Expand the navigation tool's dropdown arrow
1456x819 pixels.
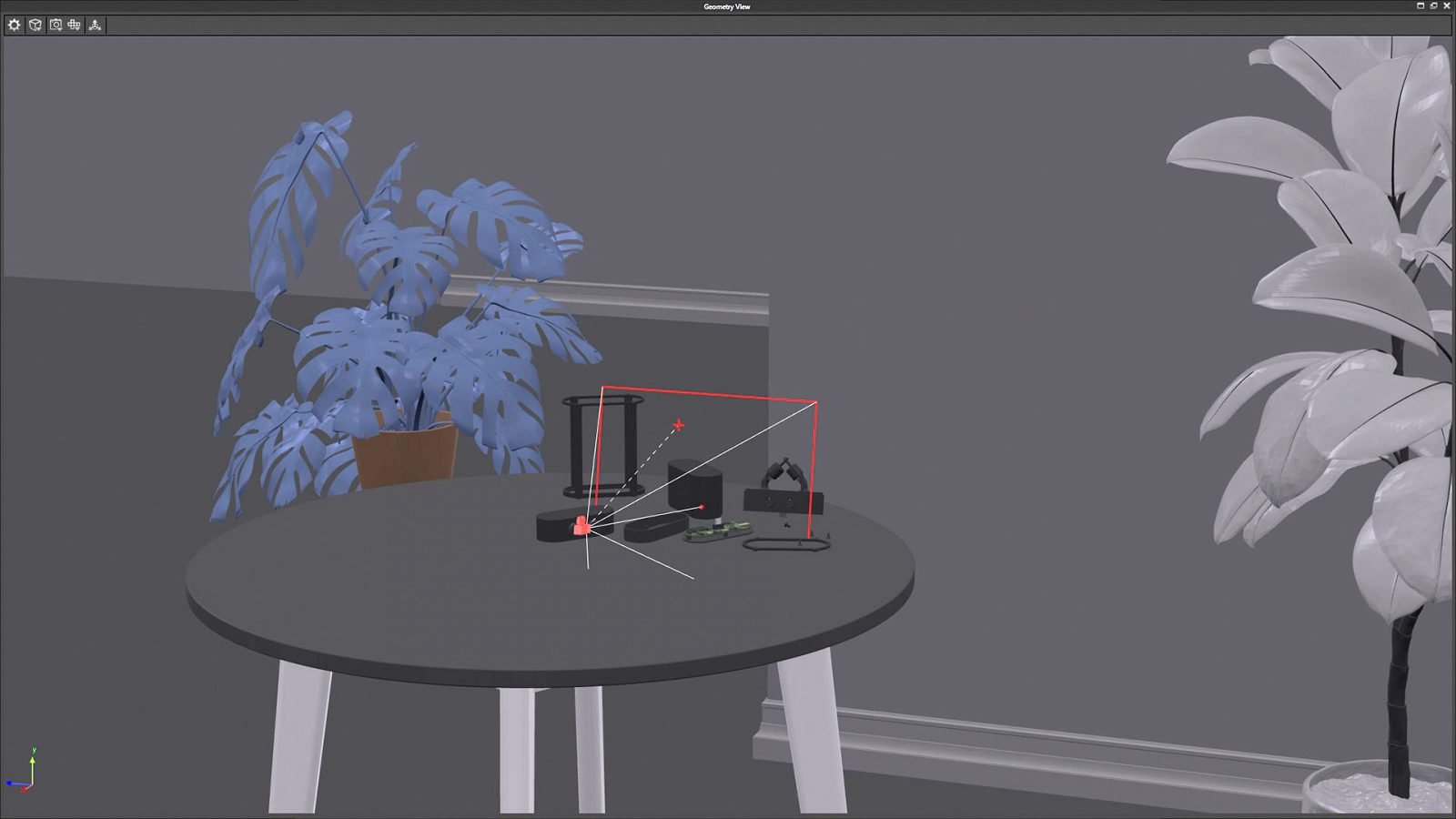point(78,29)
